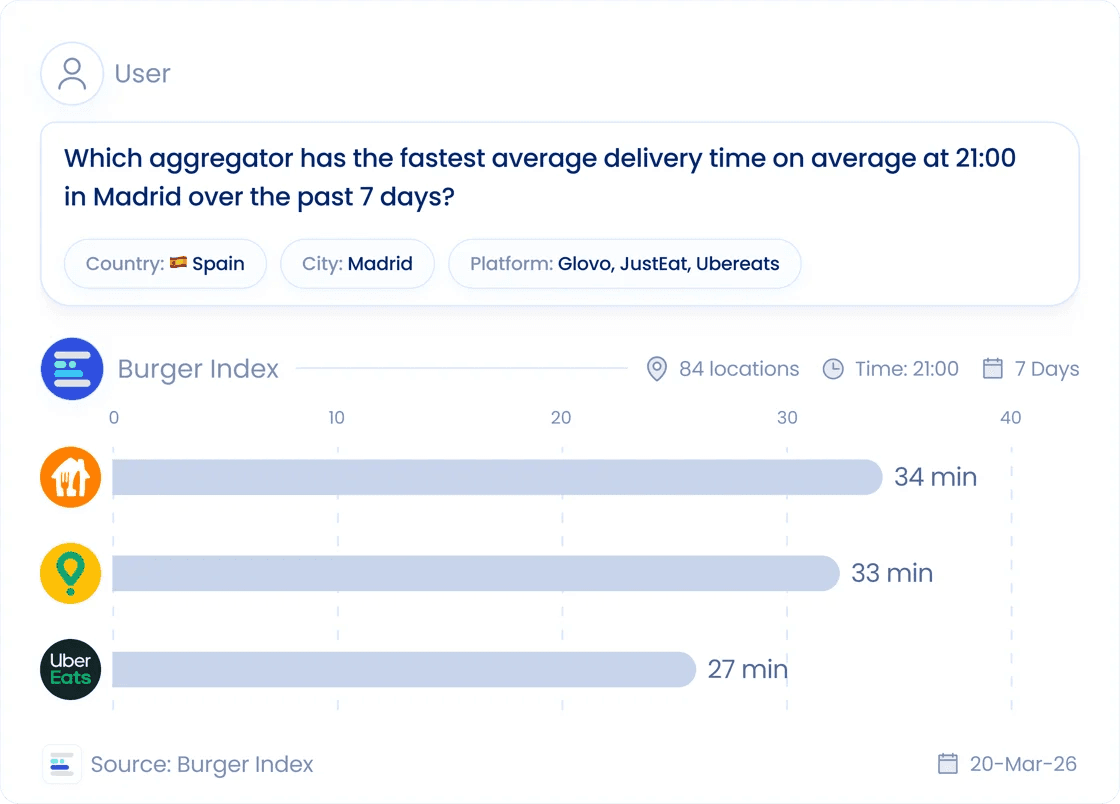Click the location pin icon near 84 locations
1120x804 pixels.
[656, 368]
